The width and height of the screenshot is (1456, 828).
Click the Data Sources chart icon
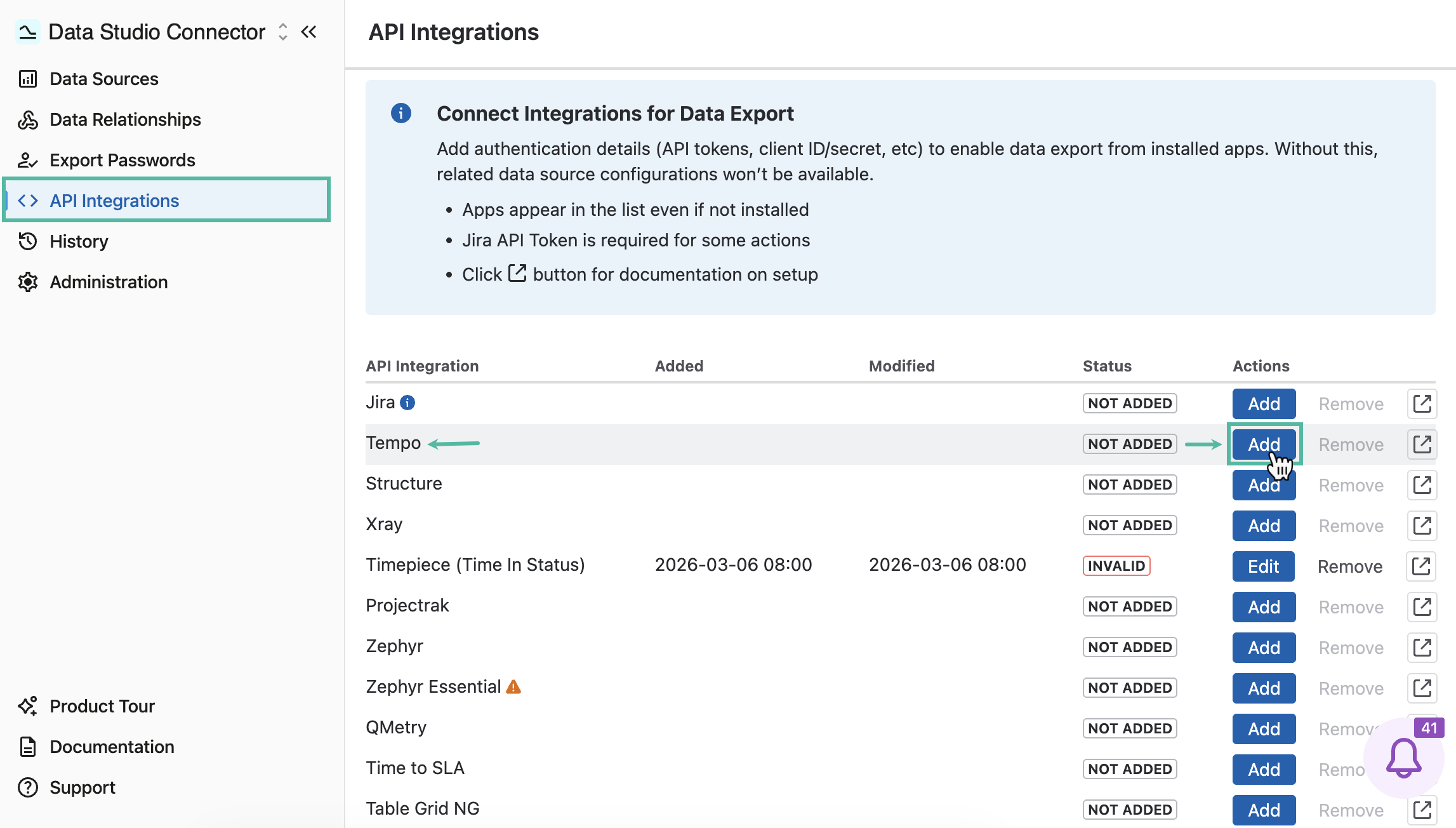pyautogui.click(x=28, y=79)
